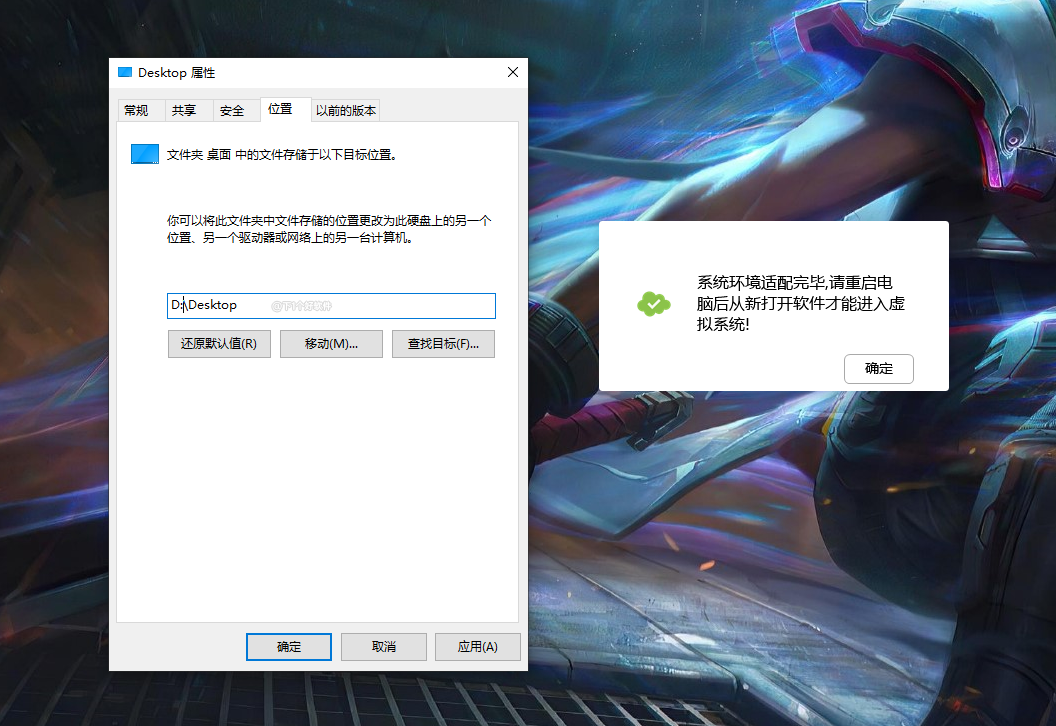Viewport: 1056px width, 726px height.
Task: Cancel the Desktop properties dialog with 取消
Action: pos(384,647)
